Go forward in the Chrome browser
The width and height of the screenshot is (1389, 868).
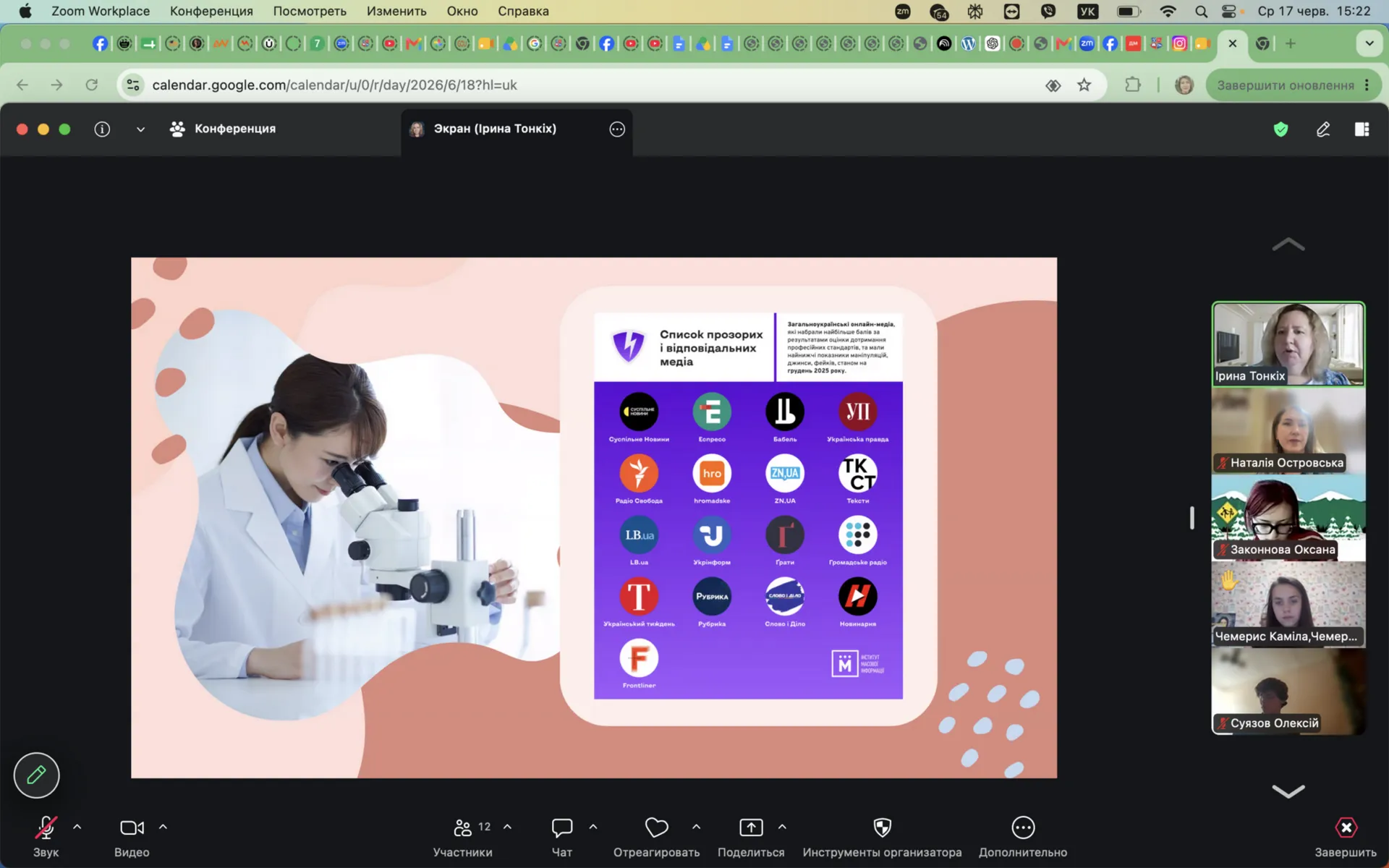point(57,85)
